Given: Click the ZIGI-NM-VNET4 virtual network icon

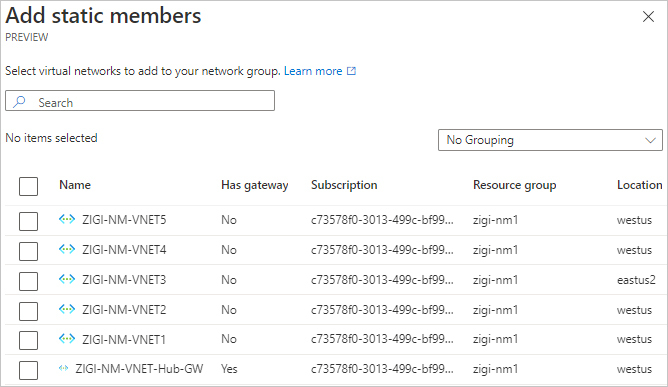Looking at the screenshot, I should pos(67,249).
